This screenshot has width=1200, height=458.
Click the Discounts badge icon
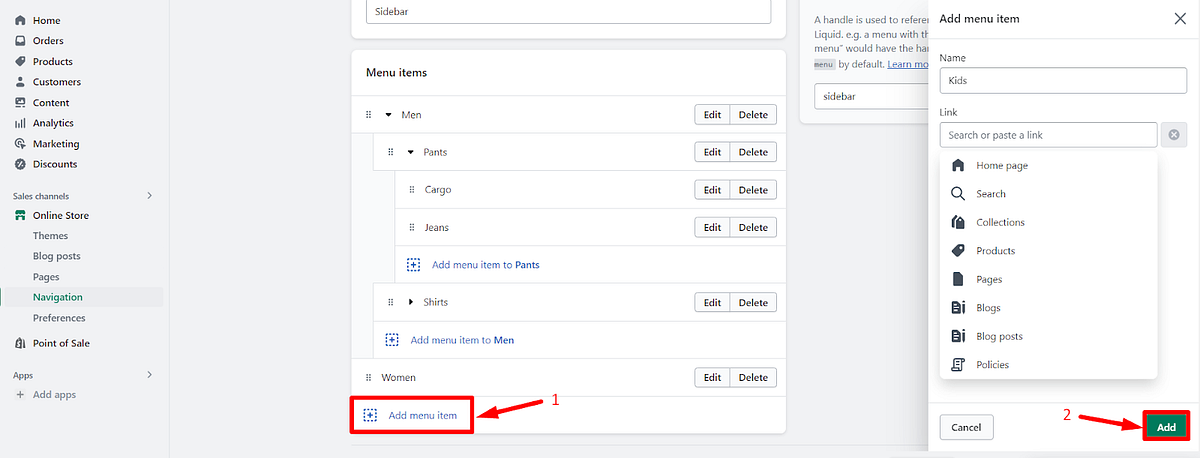pyautogui.click(x=20, y=164)
